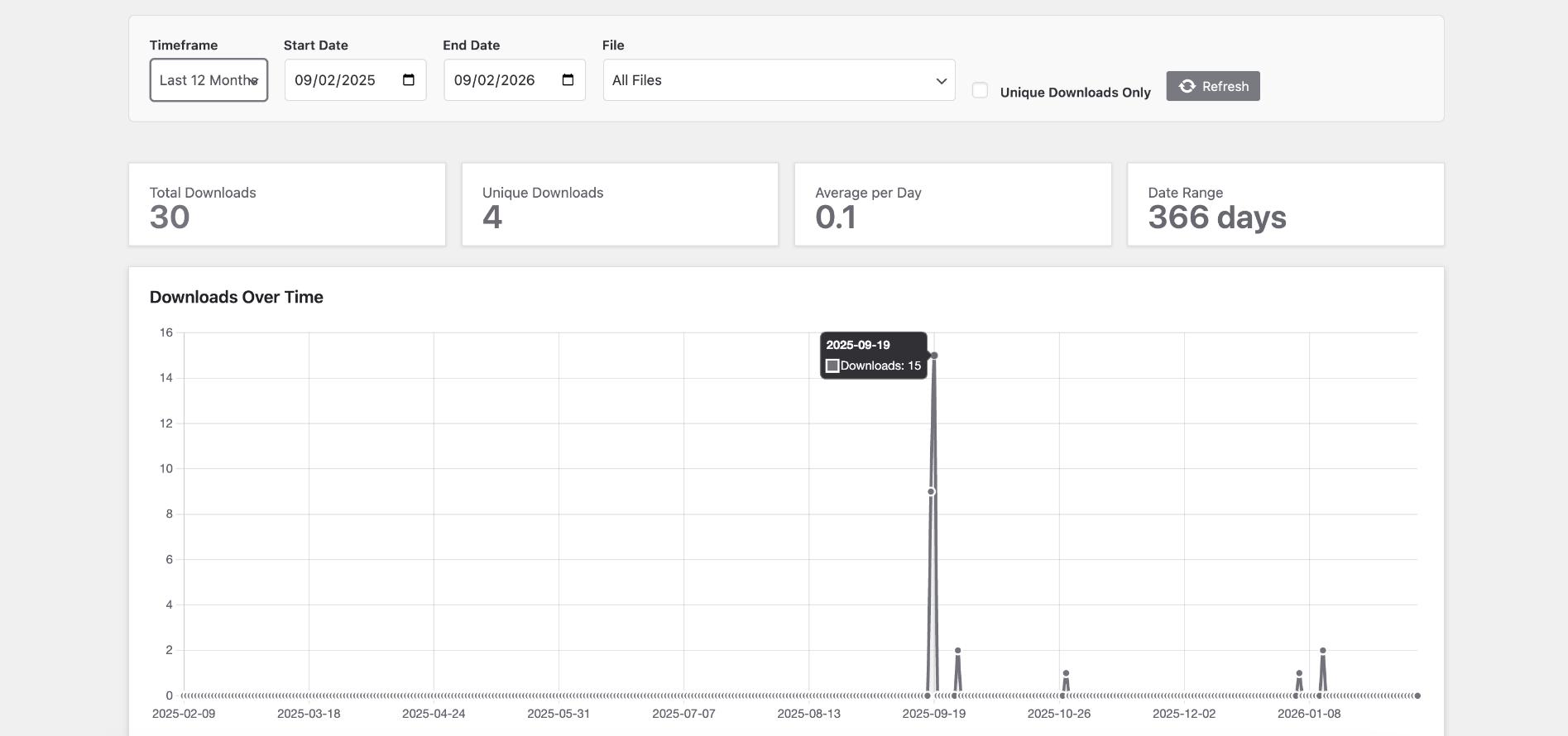Click the Average per Day stat card
Image resolution: width=1568 pixels, height=736 pixels.
pyautogui.click(x=952, y=204)
